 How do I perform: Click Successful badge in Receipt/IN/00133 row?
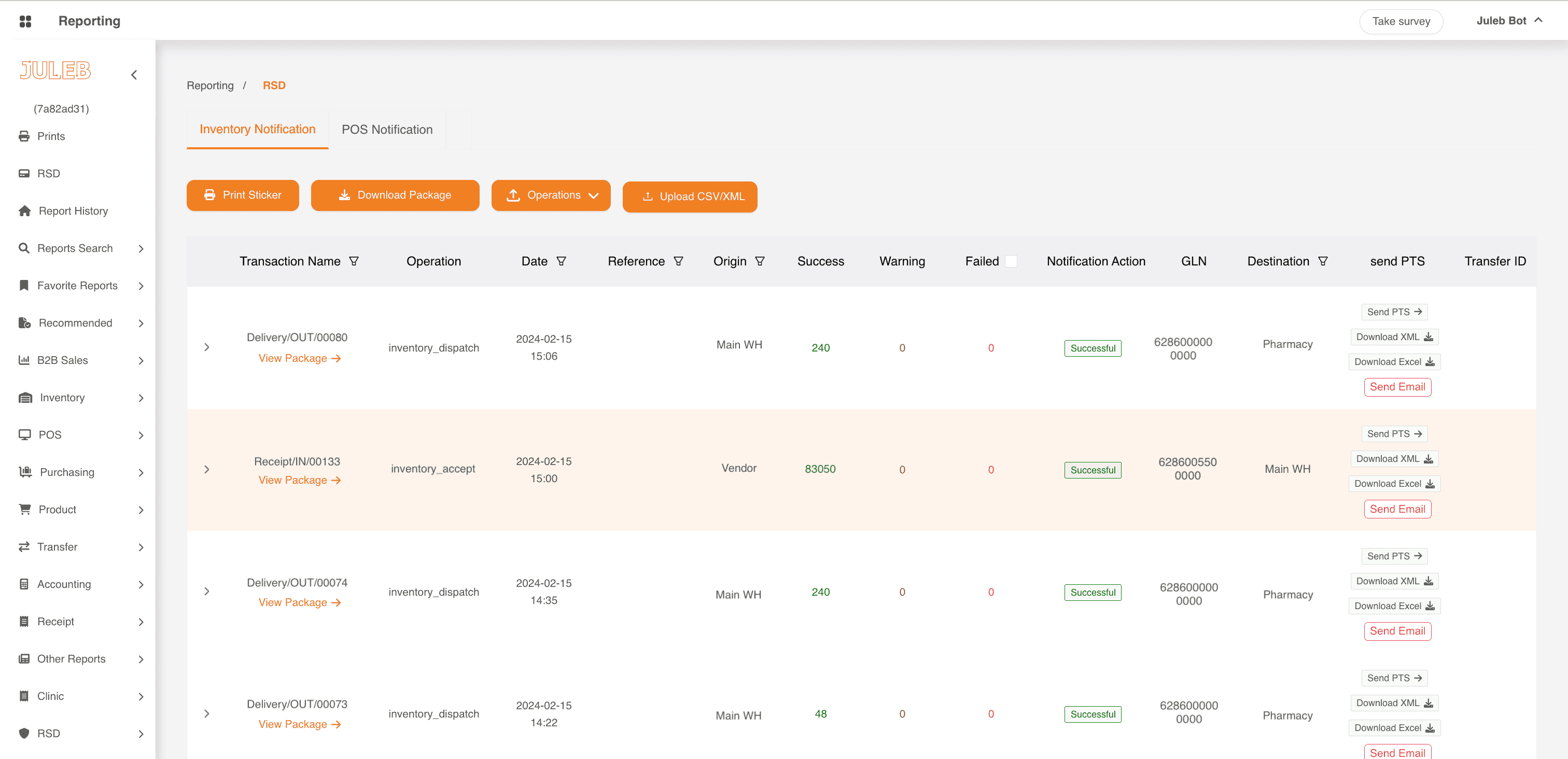pos(1093,470)
